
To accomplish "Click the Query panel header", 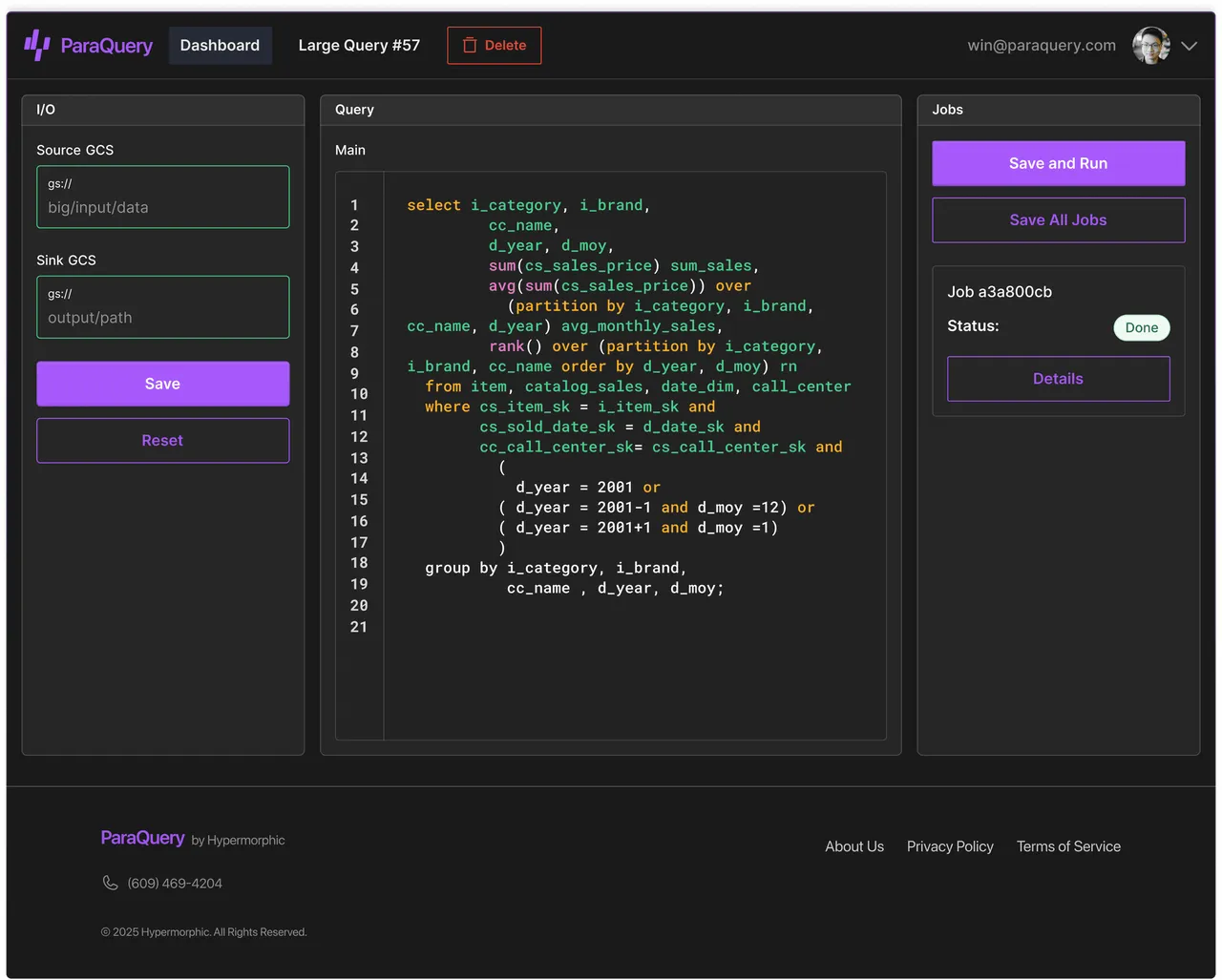I will point(611,110).
